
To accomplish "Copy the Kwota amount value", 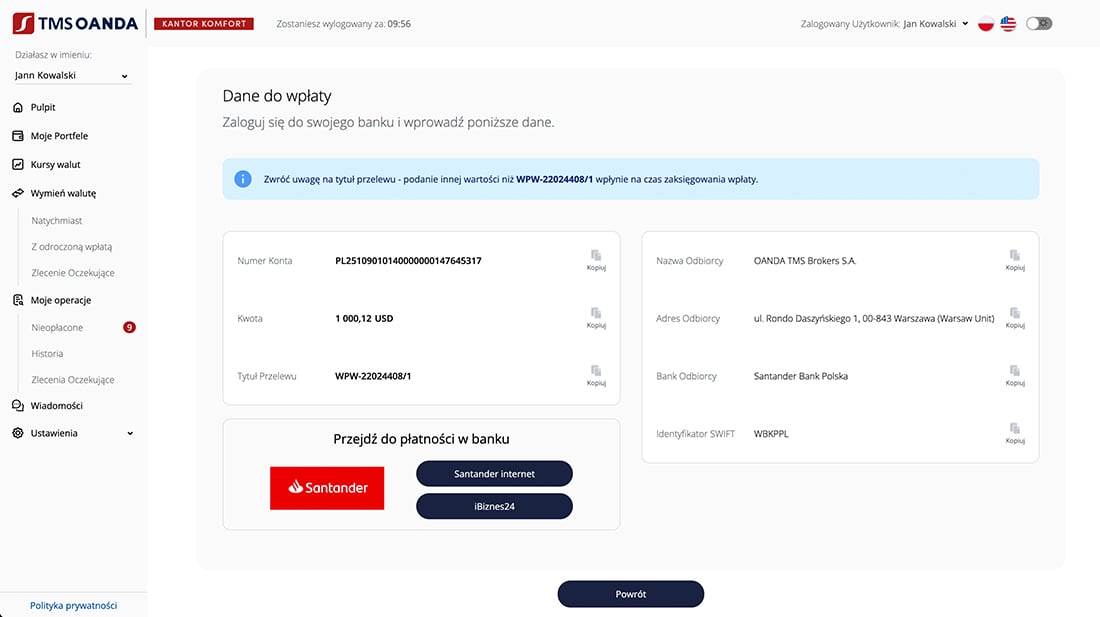I will (596, 318).
